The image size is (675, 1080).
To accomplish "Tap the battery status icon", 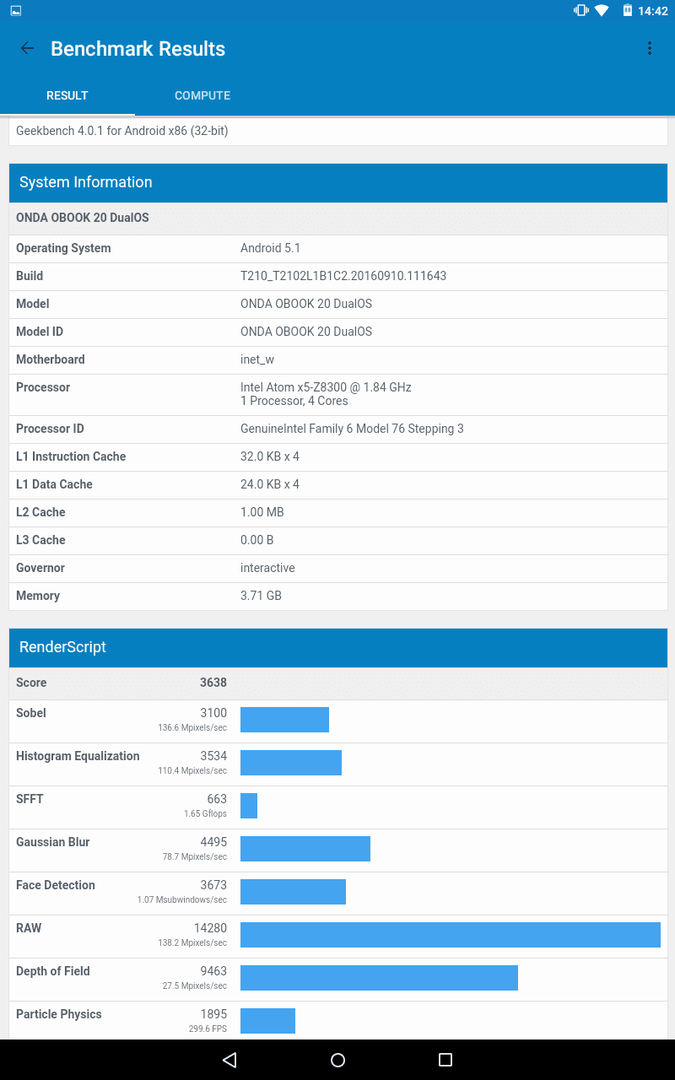I will click(627, 10).
